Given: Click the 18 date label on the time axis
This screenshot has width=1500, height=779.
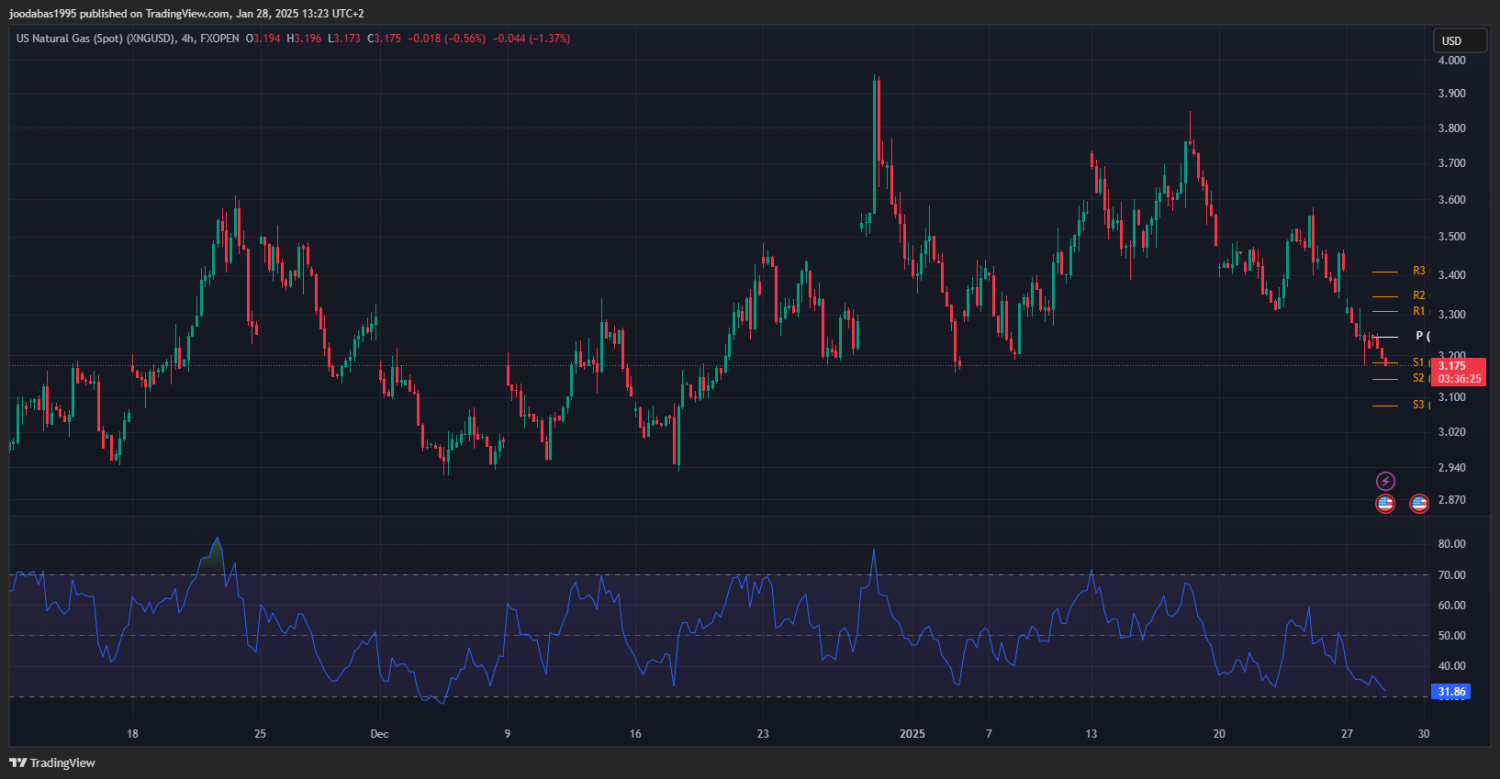Looking at the screenshot, I should (132, 733).
